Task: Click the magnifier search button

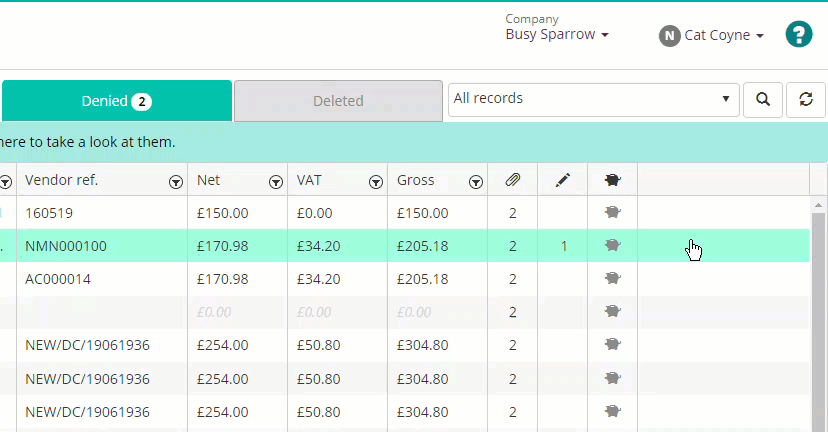Action: [763, 99]
